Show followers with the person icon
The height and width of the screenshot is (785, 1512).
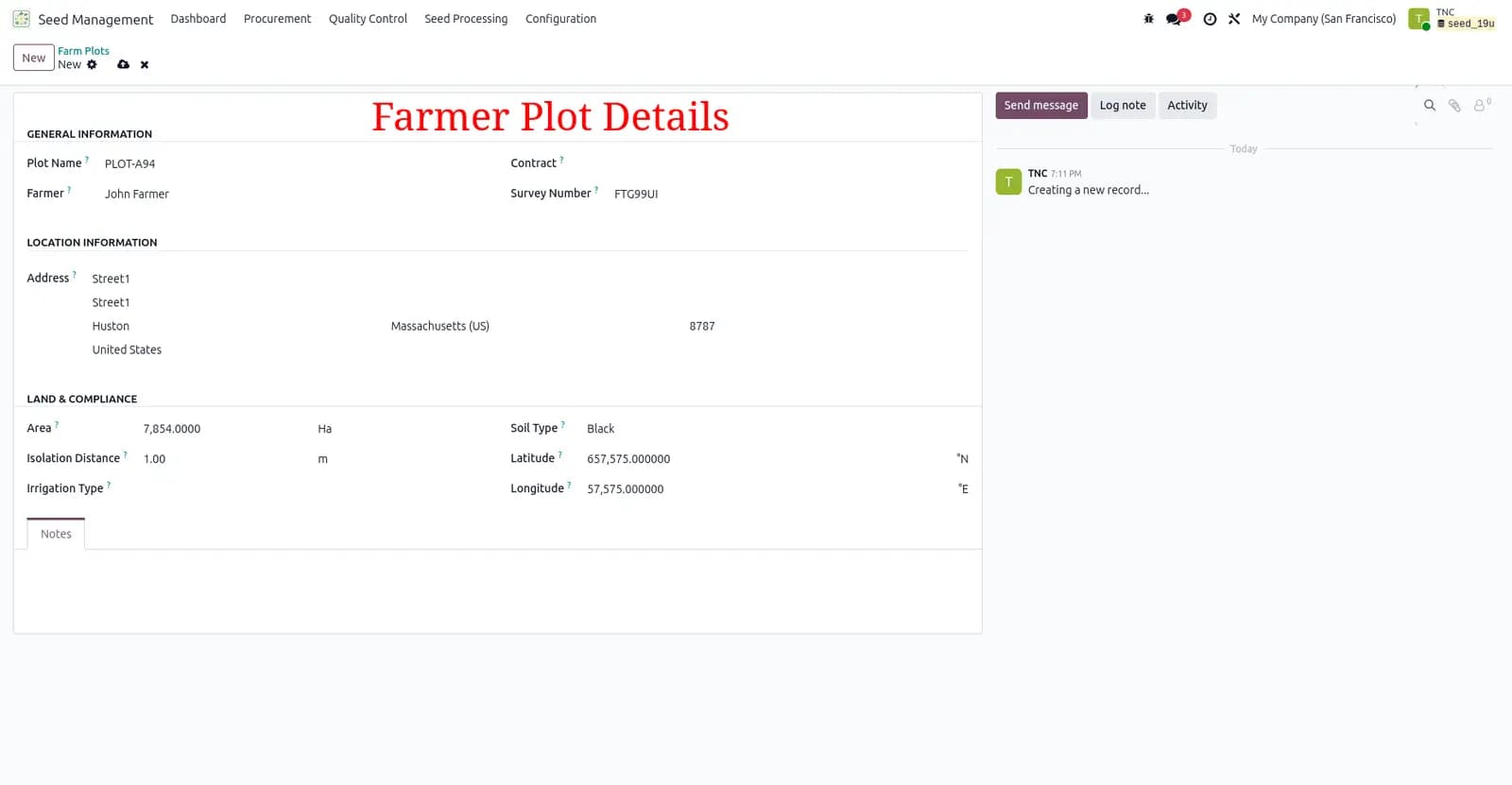[x=1481, y=105]
